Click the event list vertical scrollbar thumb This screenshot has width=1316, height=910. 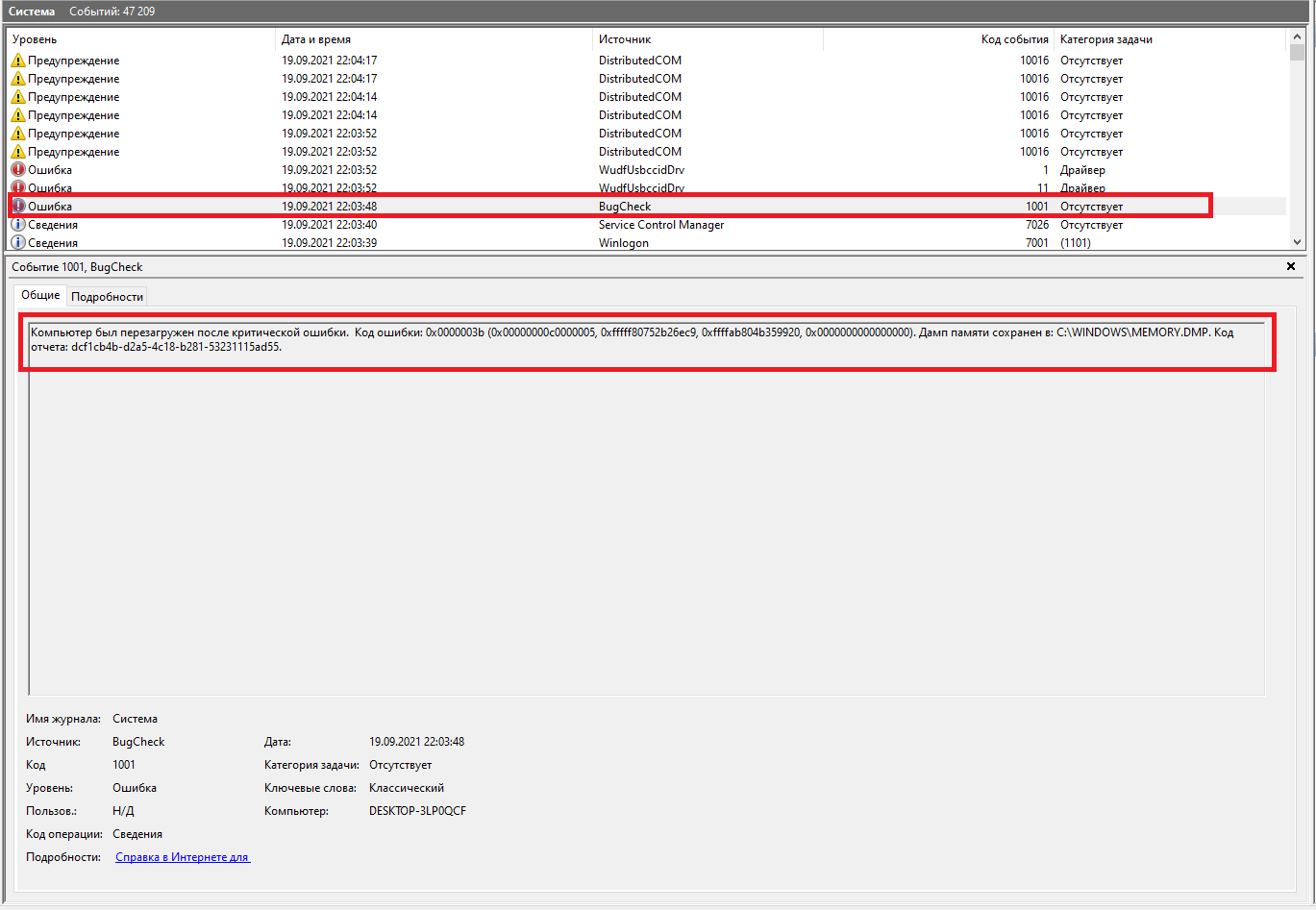pyautogui.click(x=1297, y=53)
